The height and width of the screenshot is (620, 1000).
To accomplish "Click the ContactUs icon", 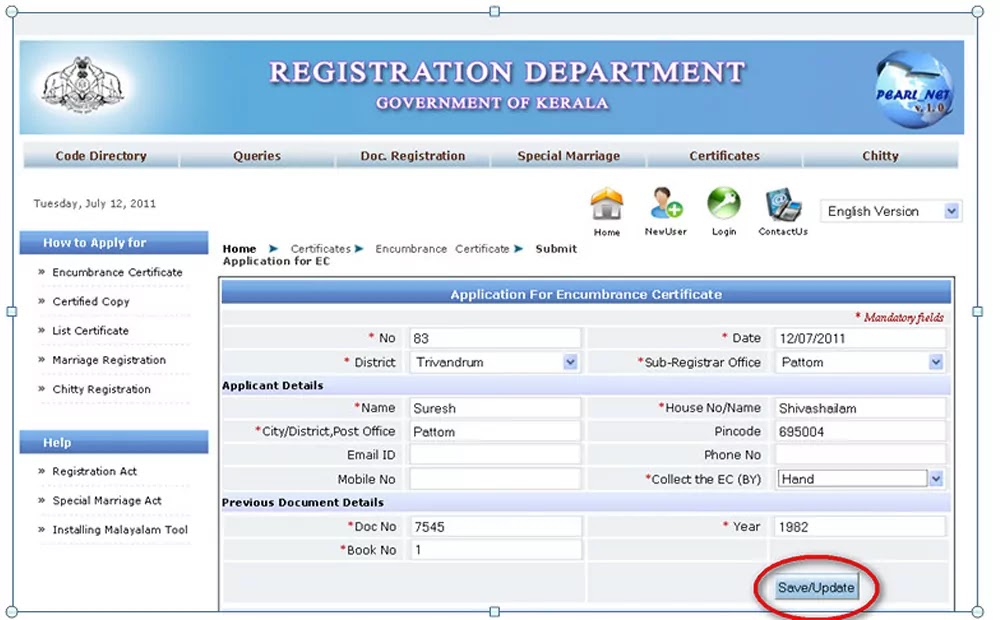I will click(x=781, y=207).
